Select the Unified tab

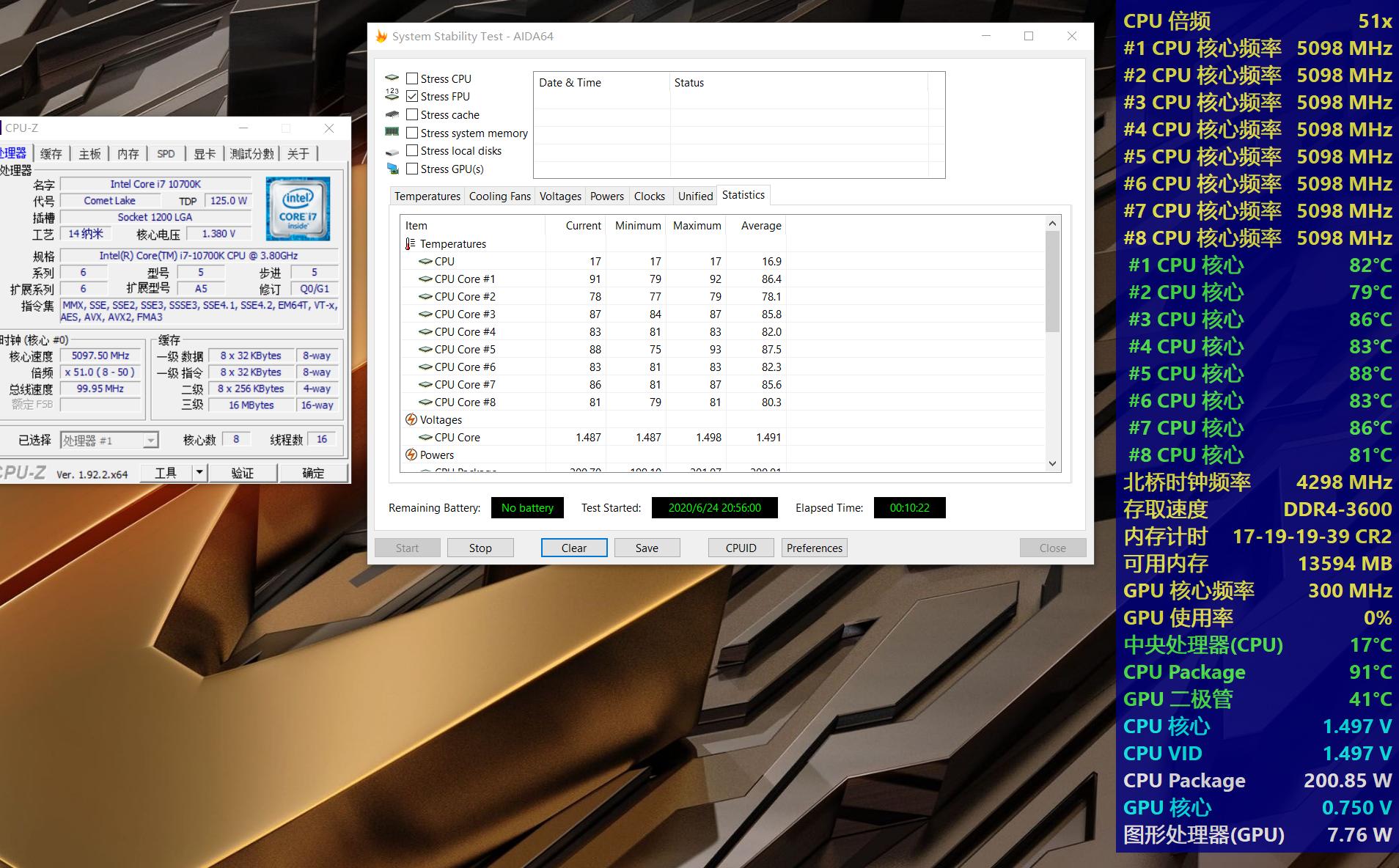pyautogui.click(x=695, y=196)
